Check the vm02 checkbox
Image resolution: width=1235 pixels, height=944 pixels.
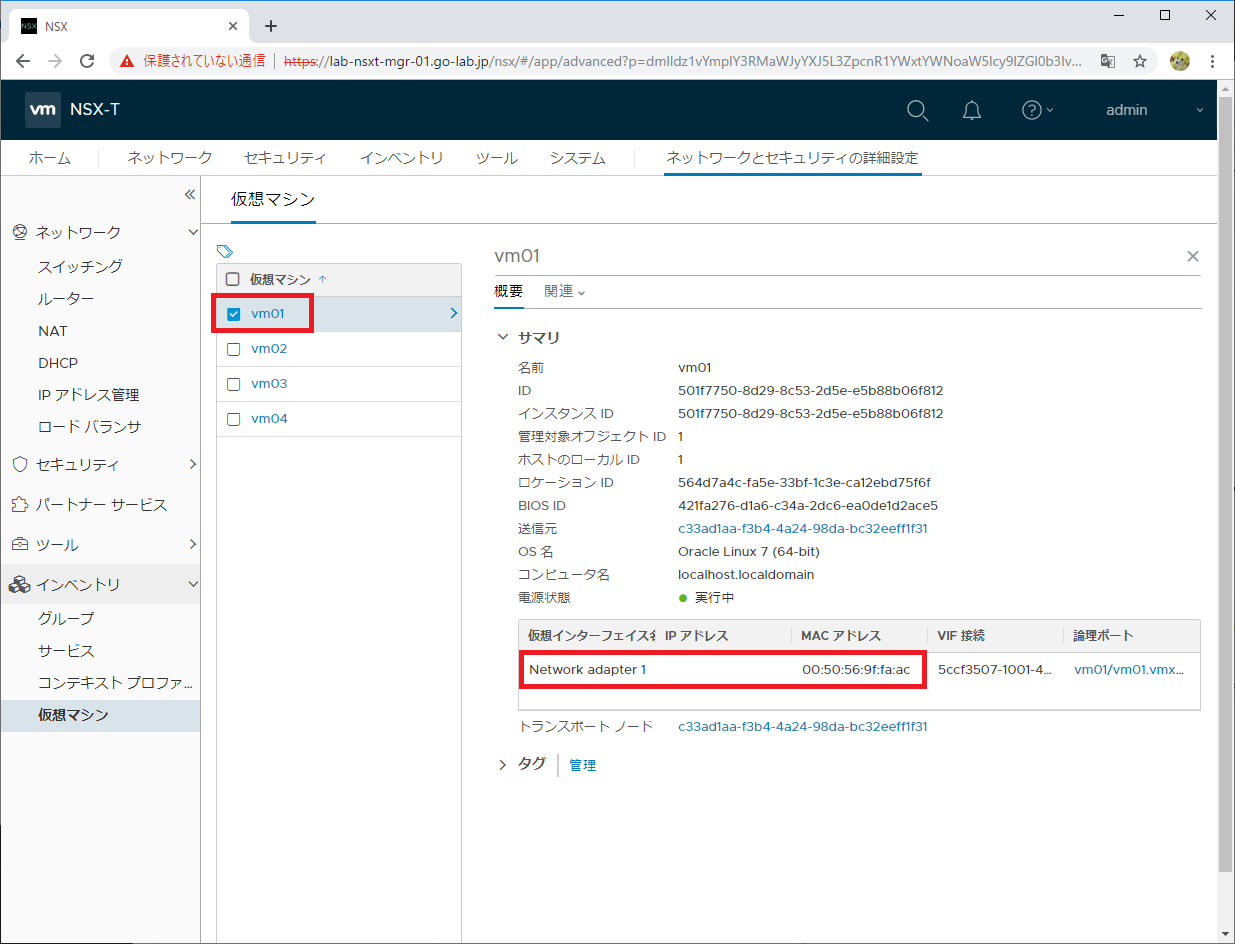(233, 349)
